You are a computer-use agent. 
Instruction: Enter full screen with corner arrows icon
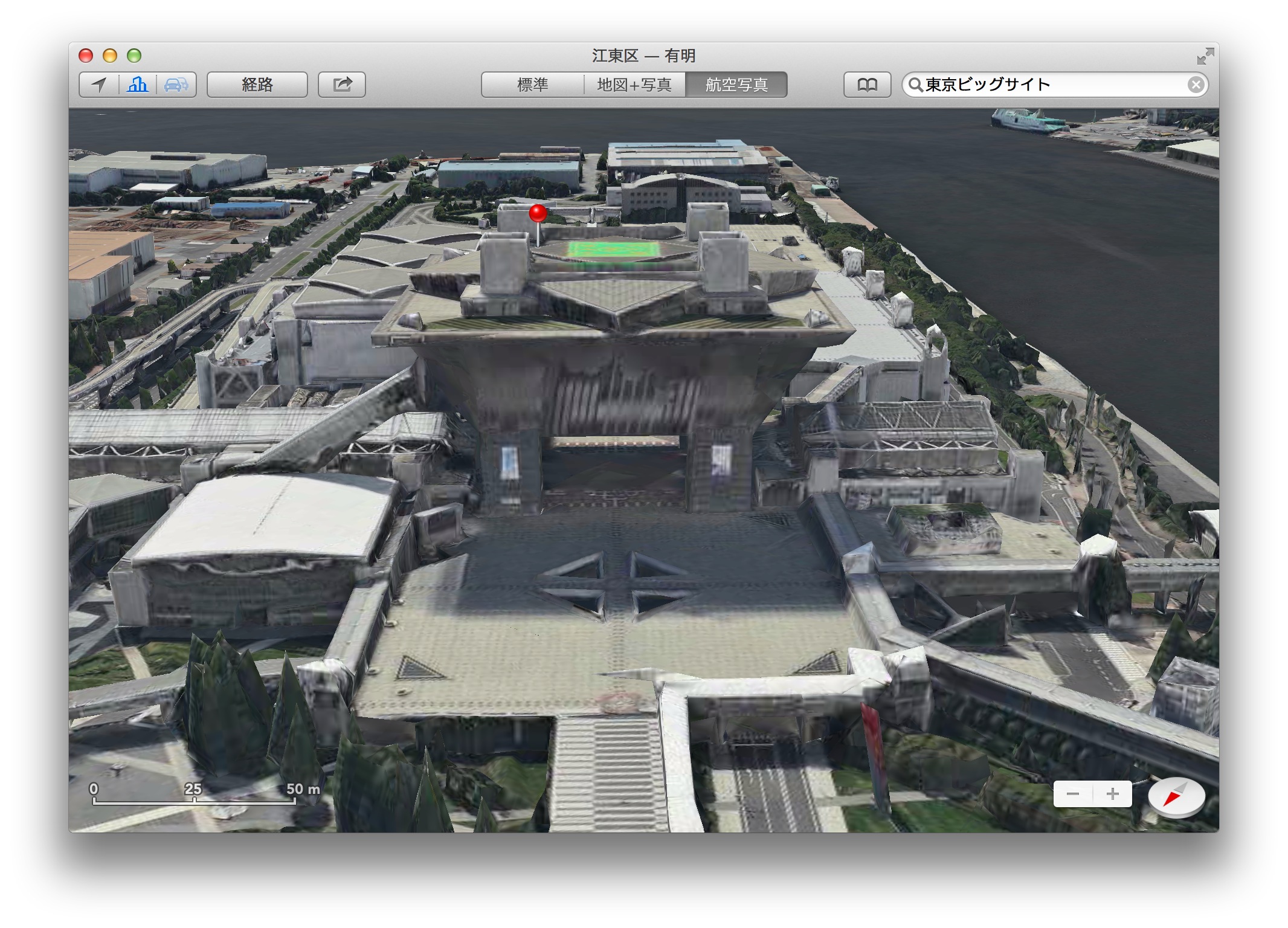1205,56
